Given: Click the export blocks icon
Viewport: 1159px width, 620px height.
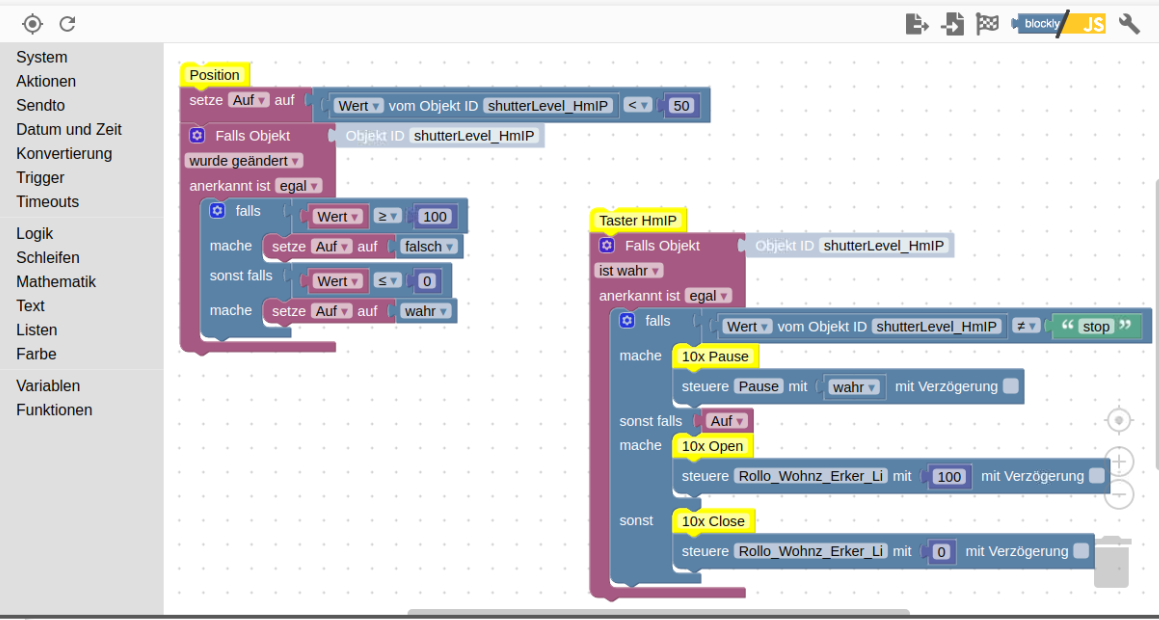Looking at the screenshot, I should tap(917, 24).
